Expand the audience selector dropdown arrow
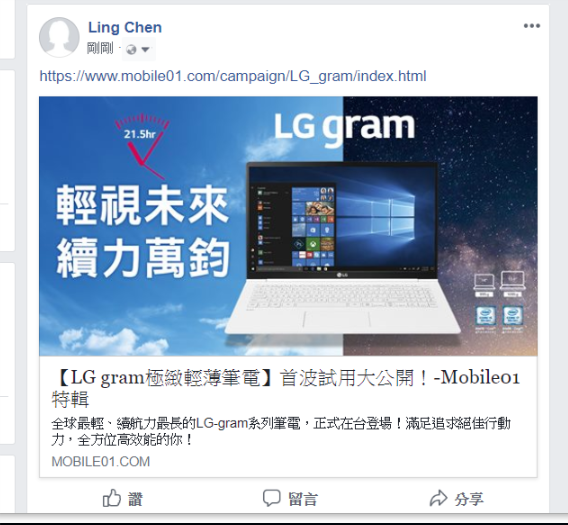This screenshot has width=568, height=525. 145,49
